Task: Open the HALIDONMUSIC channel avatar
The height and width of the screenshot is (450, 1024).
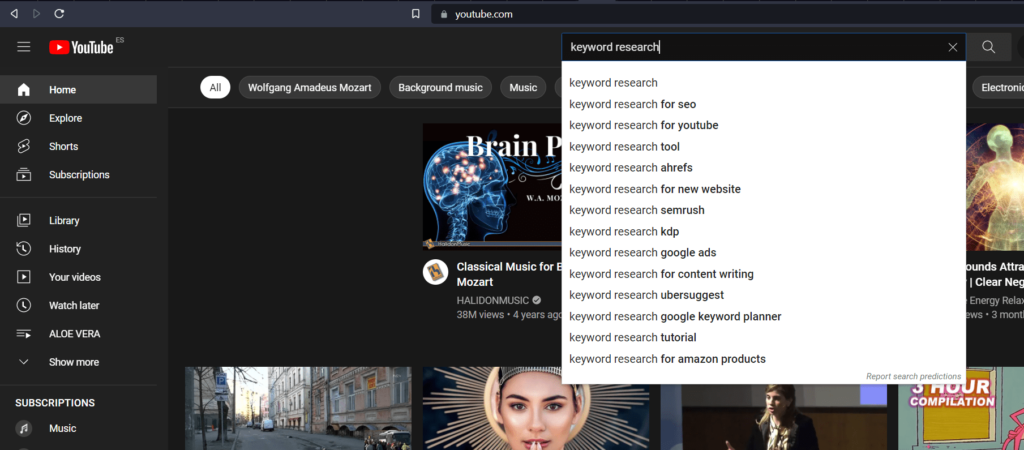Action: (436, 272)
